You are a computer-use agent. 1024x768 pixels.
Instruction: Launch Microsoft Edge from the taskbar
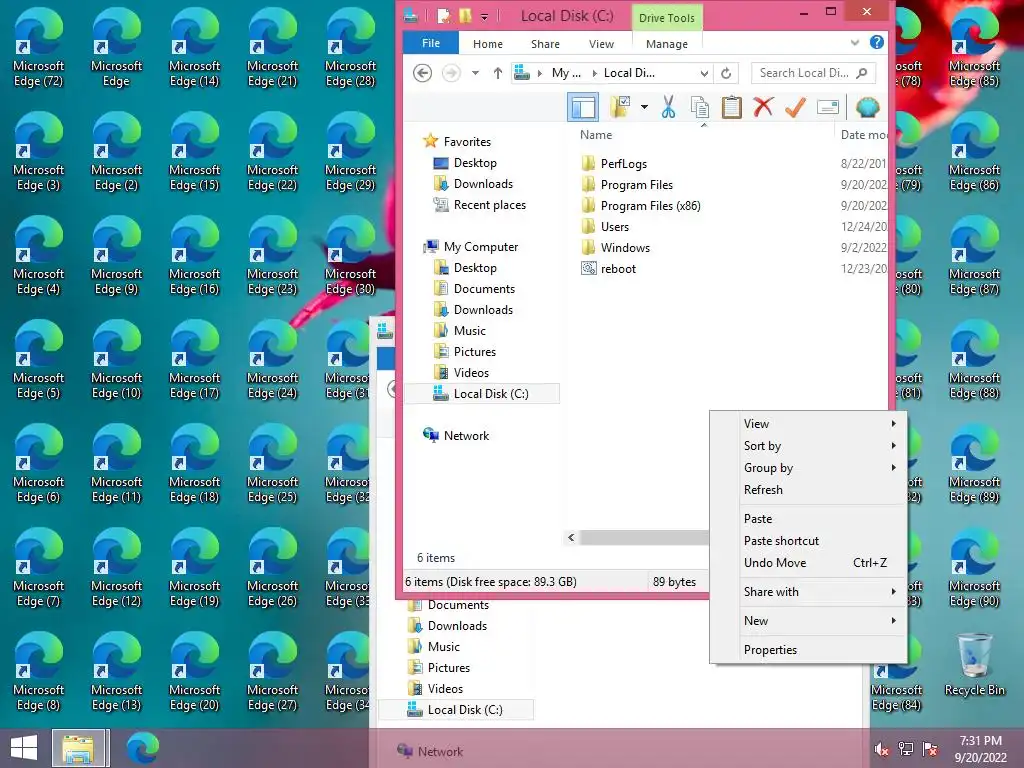tap(142, 748)
